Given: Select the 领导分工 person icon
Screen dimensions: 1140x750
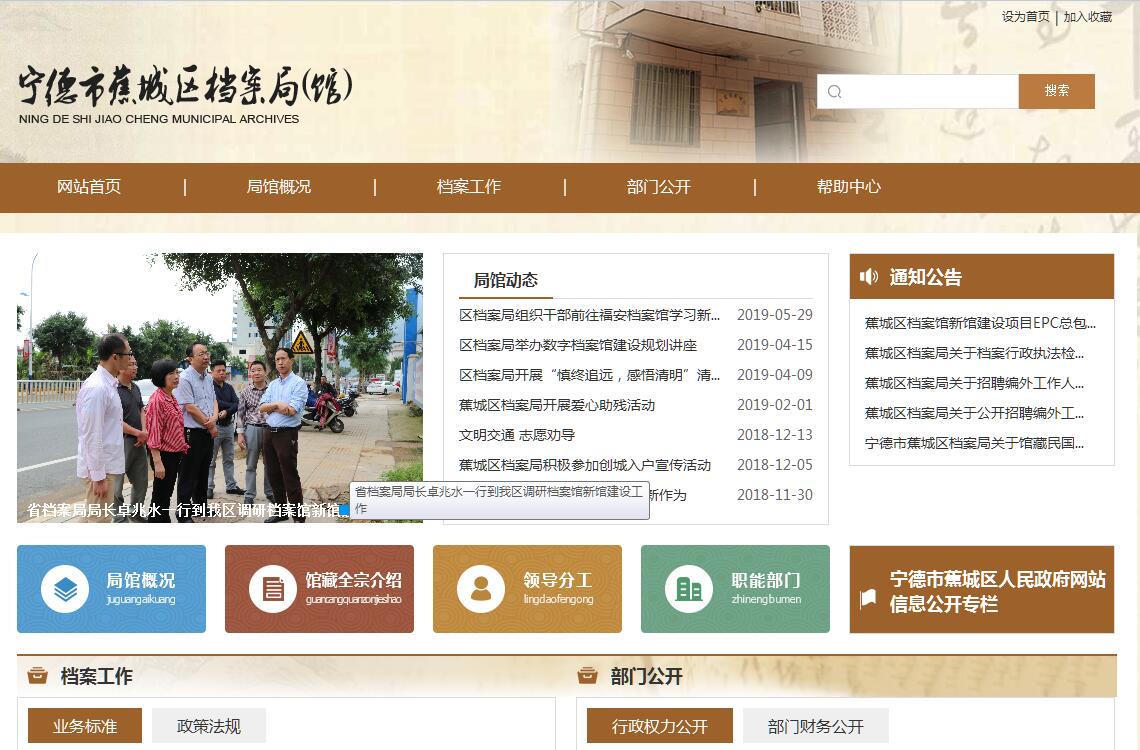Looking at the screenshot, I should point(481,589).
